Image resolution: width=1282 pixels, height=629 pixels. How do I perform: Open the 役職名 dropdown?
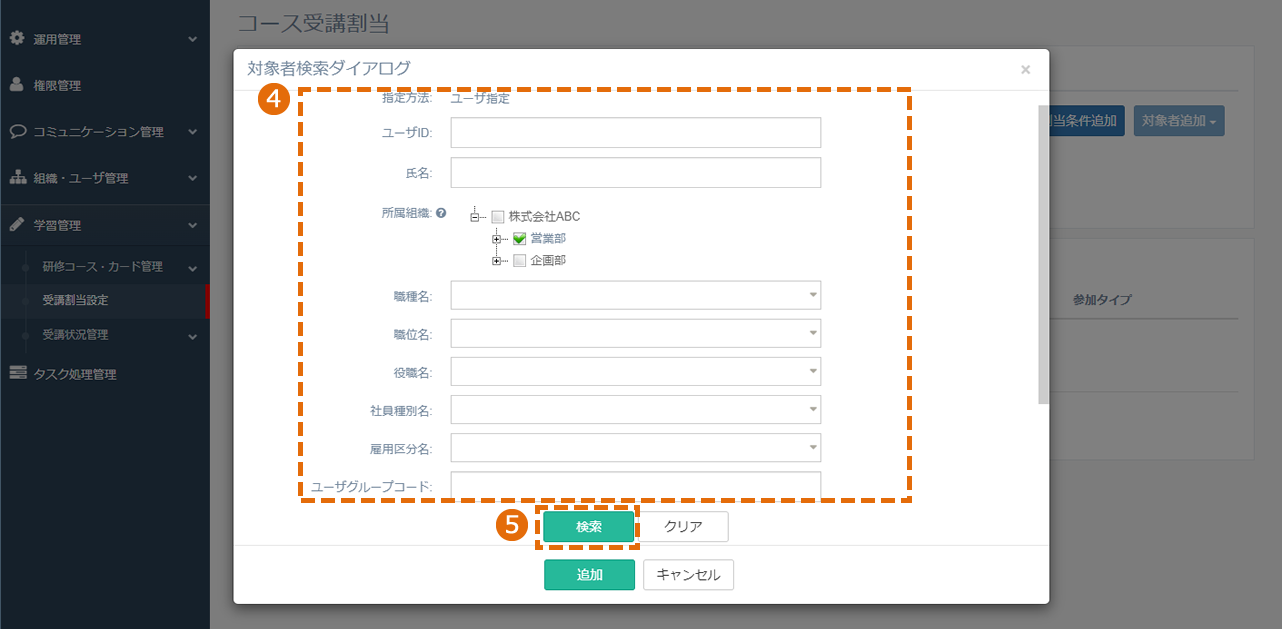(636, 372)
